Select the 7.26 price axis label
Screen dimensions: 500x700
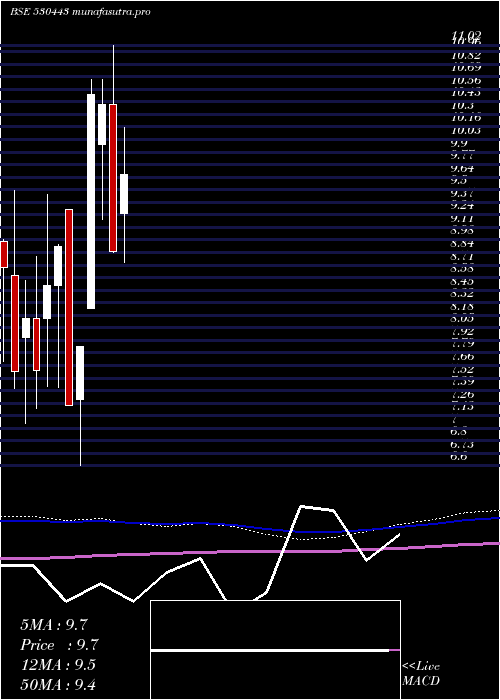462,394
